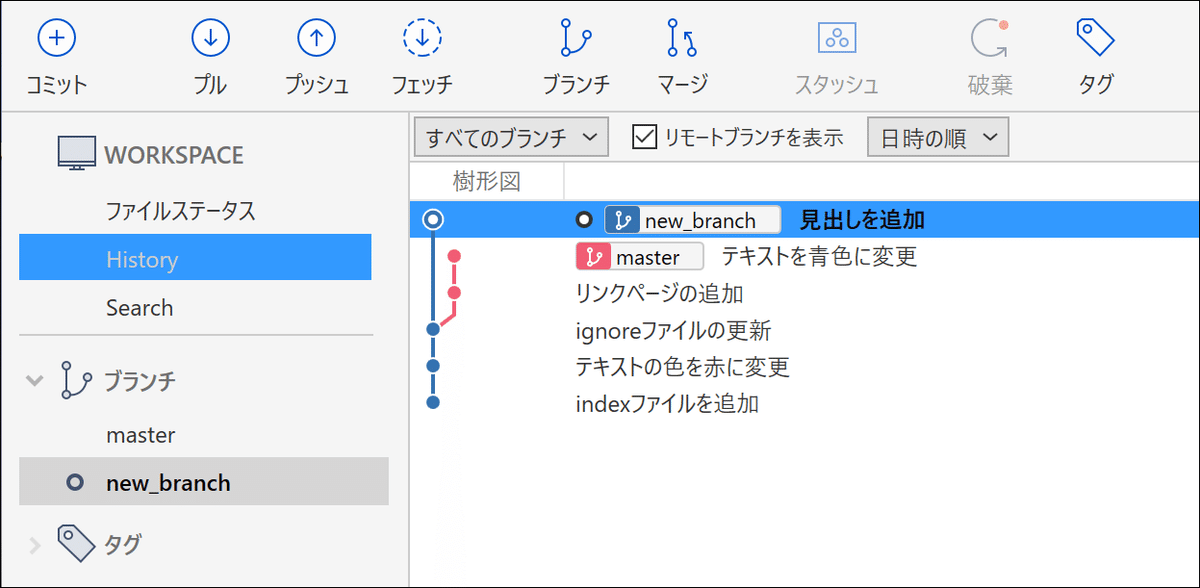Open the すべてのブランチ dropdown
The width and height of the screenshot is (1200, 588).
point(511,137)
